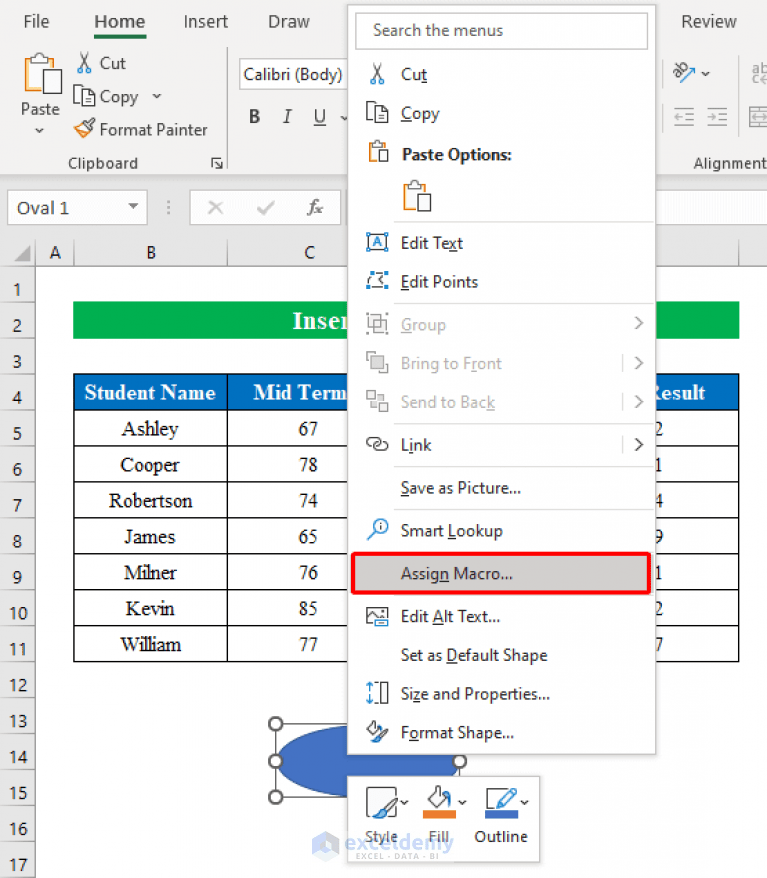This screenshot has height=878, width=767.
Task: Click the Orientation text angle icon
Action: (x=684, y=72)
